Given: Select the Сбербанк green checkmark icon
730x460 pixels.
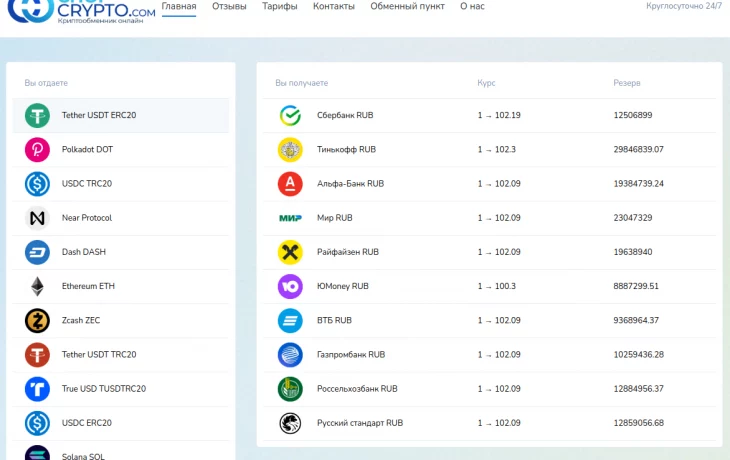Looking at the screenshot, I should [290, 115].
